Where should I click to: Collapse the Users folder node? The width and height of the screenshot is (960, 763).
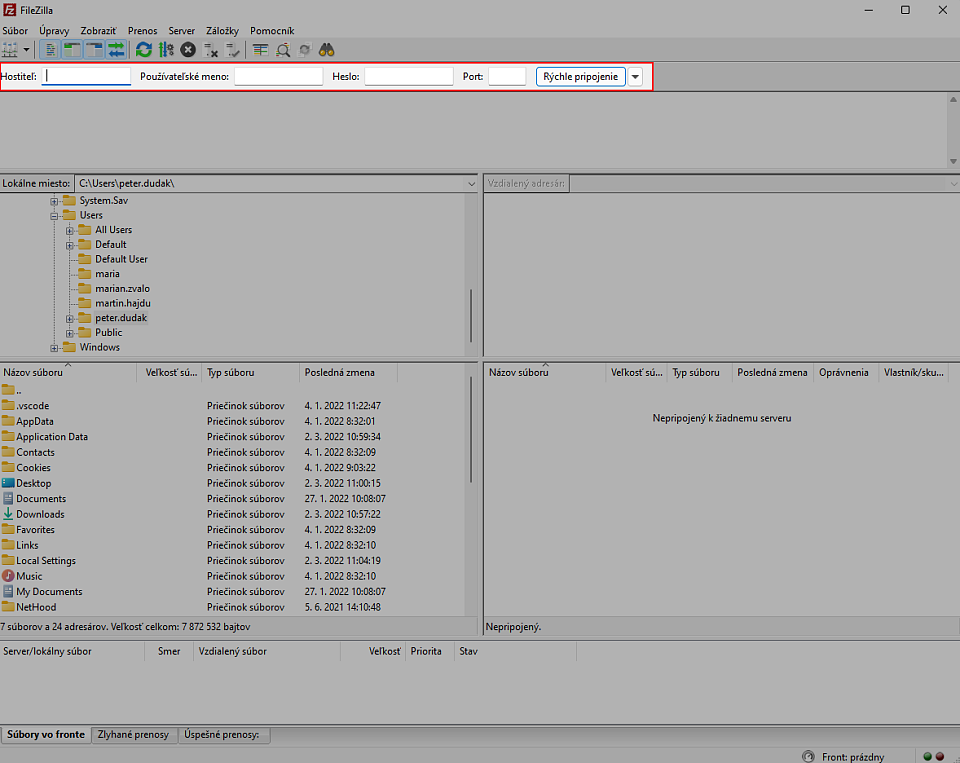click(x=54, y=216)
